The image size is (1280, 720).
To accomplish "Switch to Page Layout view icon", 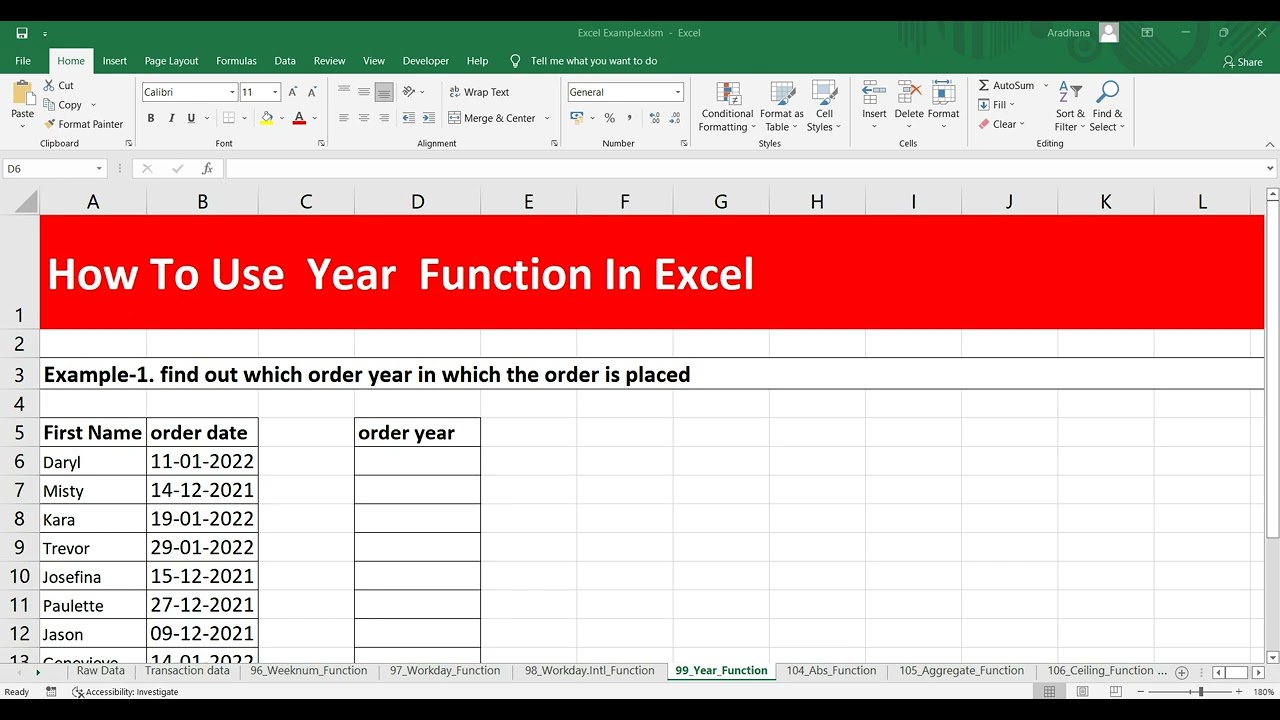I will 1080,692.
